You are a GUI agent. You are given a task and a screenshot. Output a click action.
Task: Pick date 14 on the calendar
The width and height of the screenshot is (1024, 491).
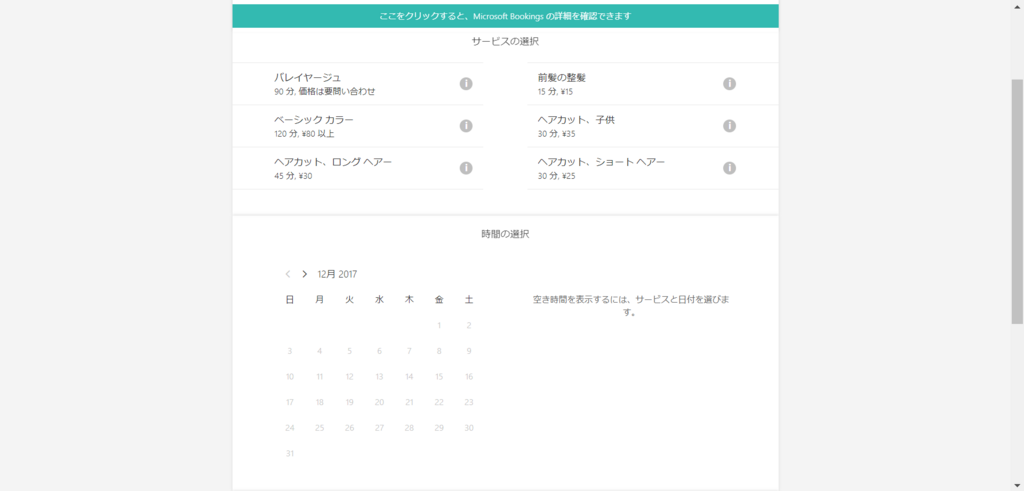409,377
